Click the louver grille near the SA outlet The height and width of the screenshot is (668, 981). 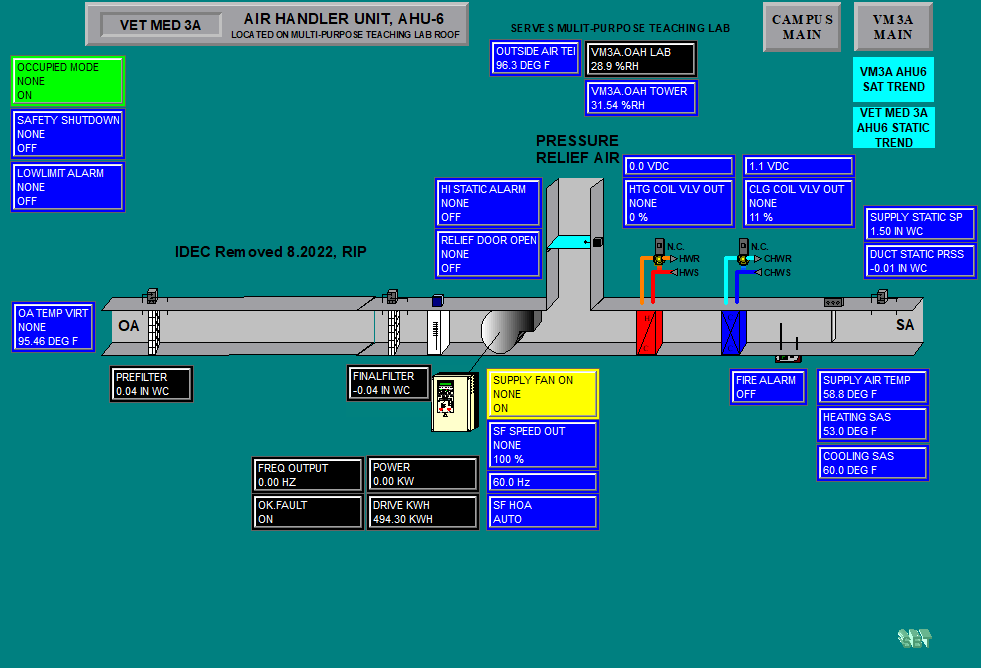tap(833, 301)
